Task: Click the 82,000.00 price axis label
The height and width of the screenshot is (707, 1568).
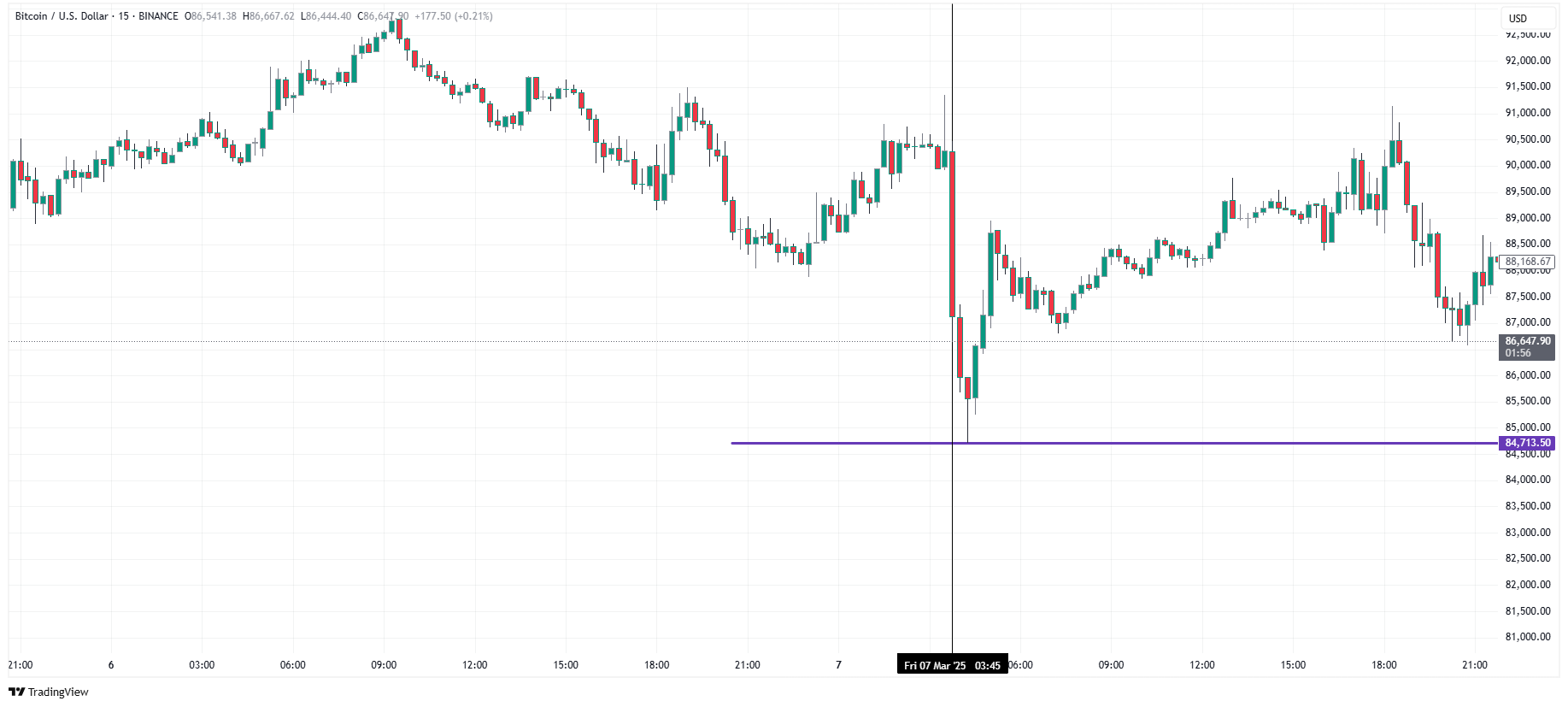Action: pyautogui.click(x=1527, y=585)
